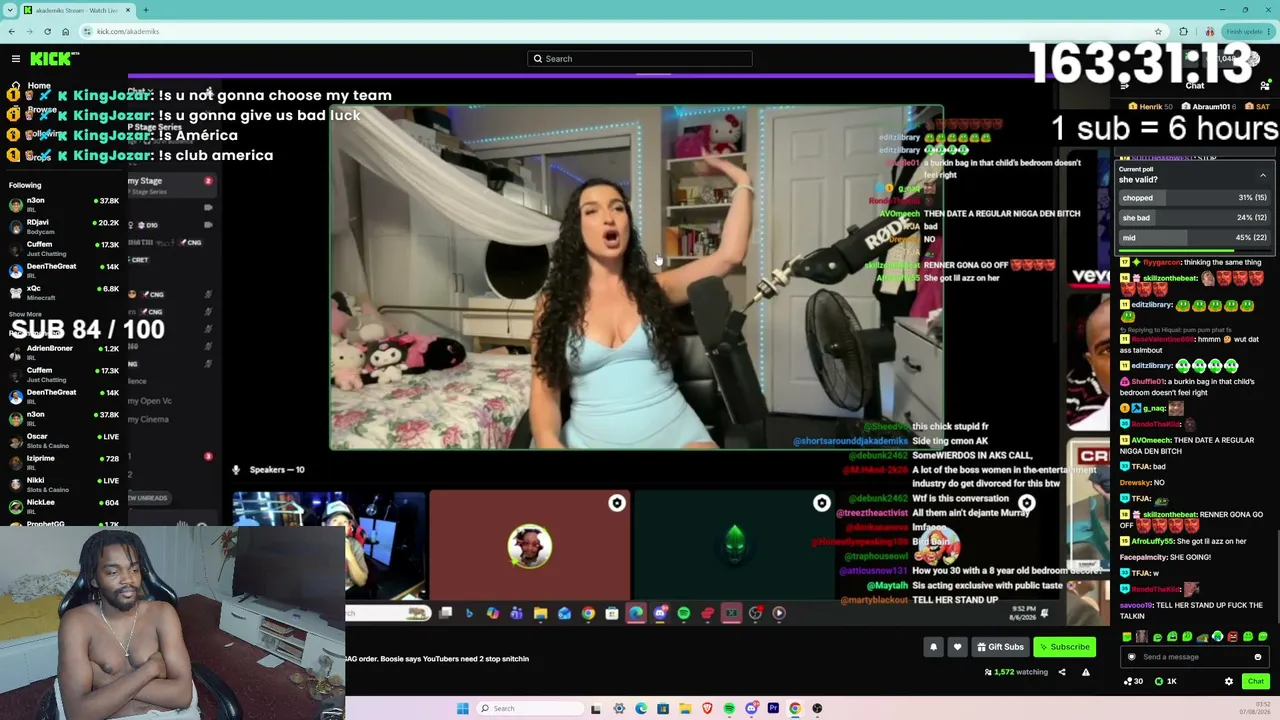Open chat settings gear

pos(1229,681)
